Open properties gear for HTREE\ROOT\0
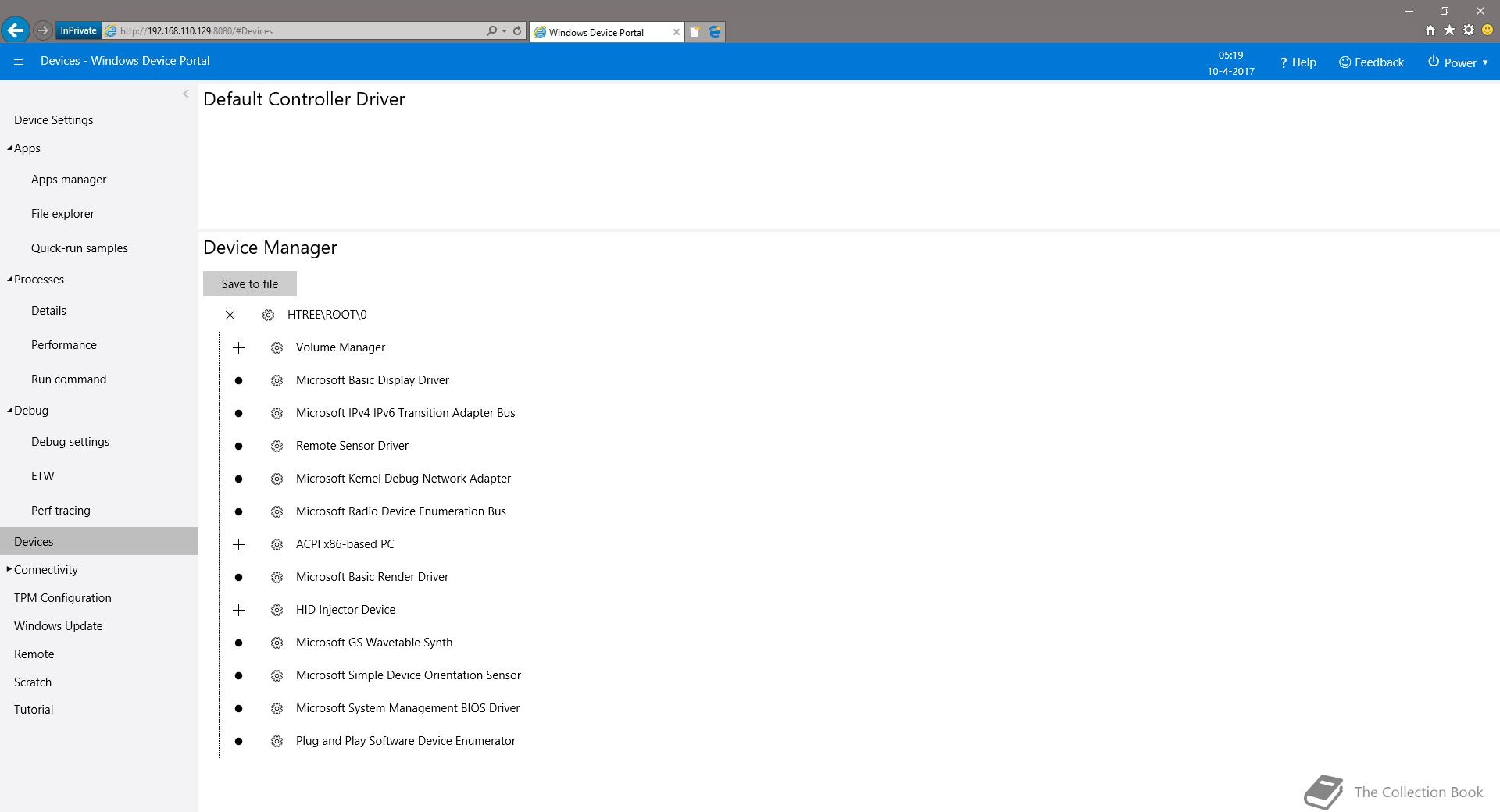The width and height of the screenshot is (1500, 812). tap(268, 315)
